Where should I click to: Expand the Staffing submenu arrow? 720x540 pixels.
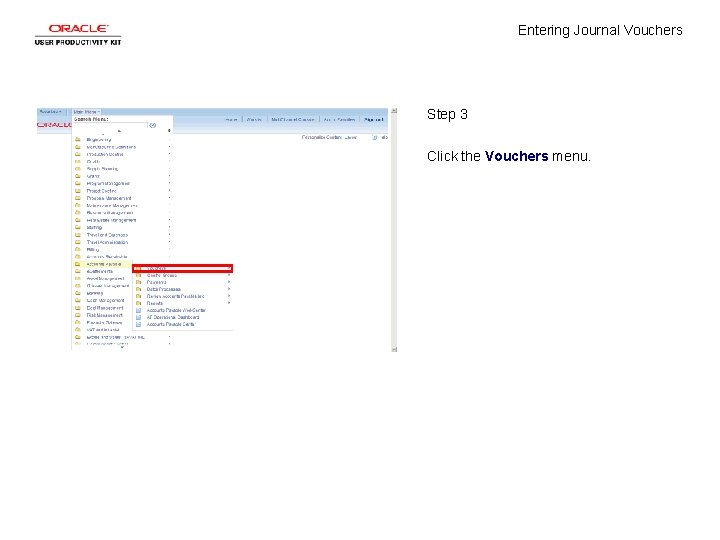coord(169,227)
